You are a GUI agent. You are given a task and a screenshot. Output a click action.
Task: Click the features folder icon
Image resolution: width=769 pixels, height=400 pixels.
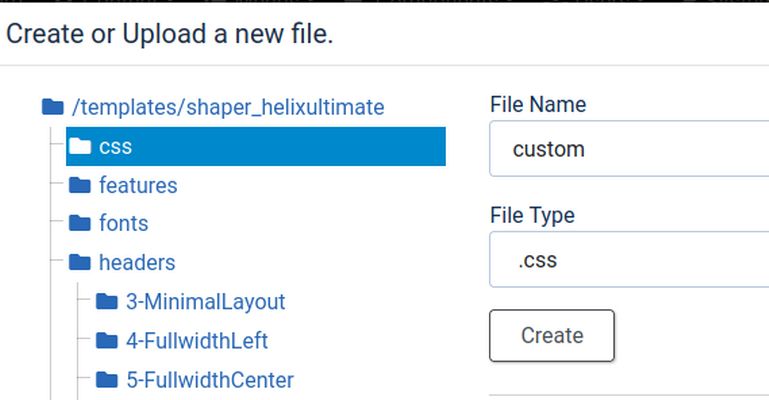(80, 185)
